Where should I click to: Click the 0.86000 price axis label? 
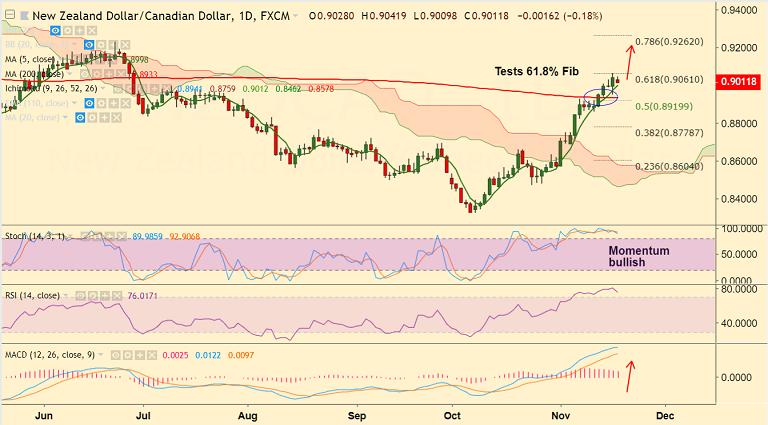[x=741, y=161]
